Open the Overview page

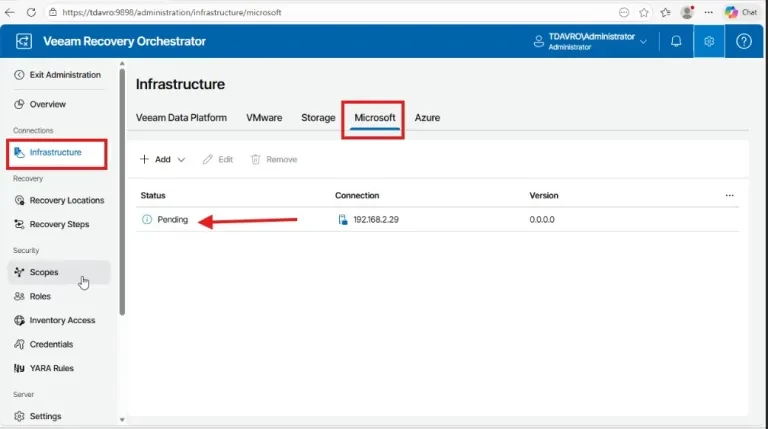pyautogui.click(x=48, y=104)
